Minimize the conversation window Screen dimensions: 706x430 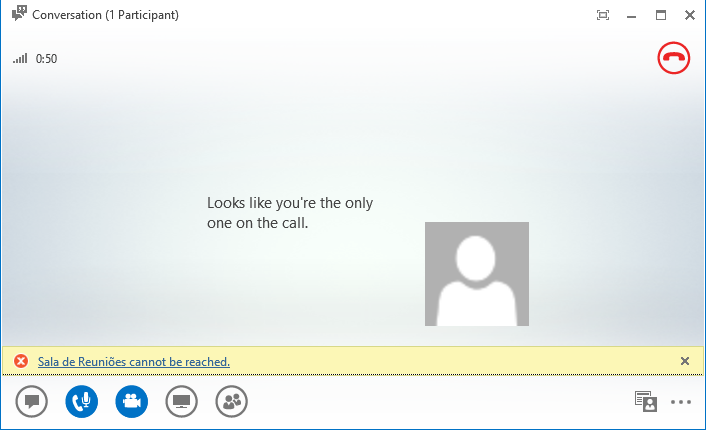(x=632, y=16)
